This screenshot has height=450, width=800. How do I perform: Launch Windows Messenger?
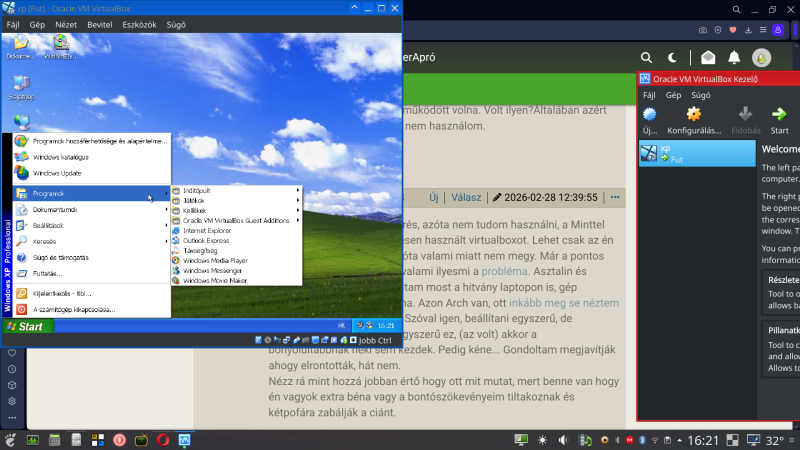pos(237,270)
